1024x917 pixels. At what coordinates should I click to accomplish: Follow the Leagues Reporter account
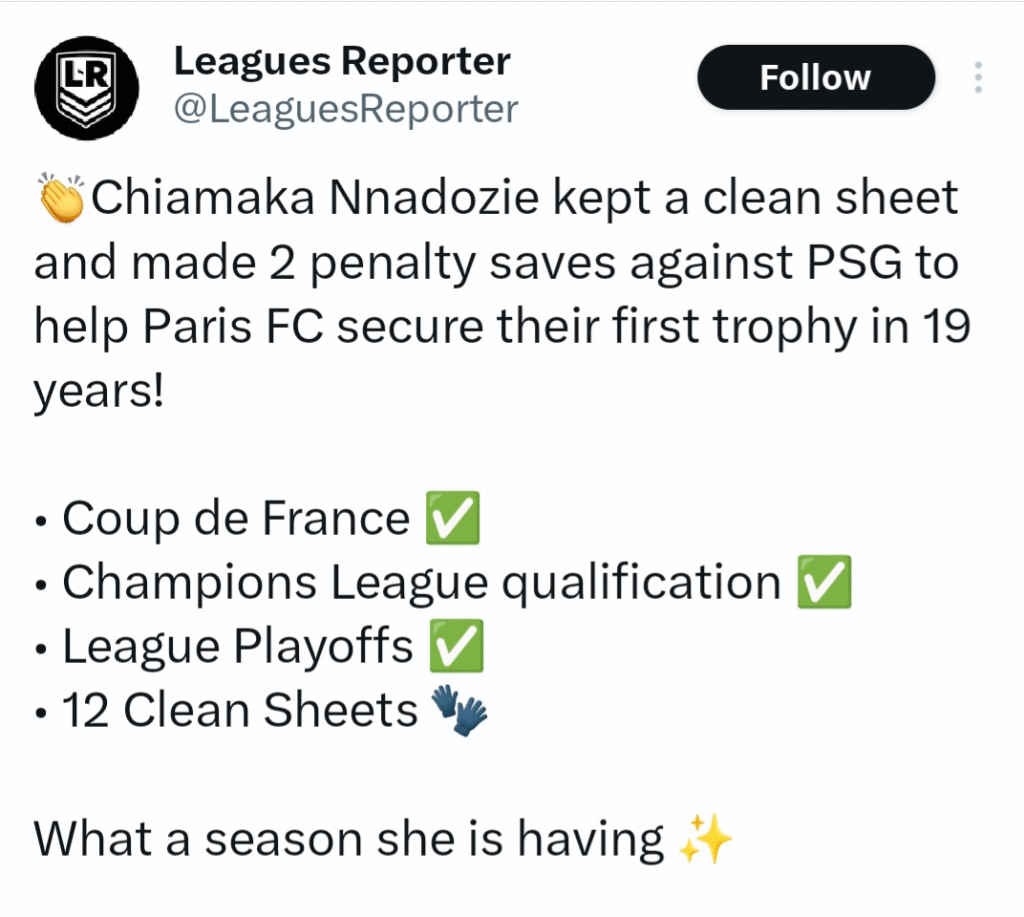(x=816, y=78)
